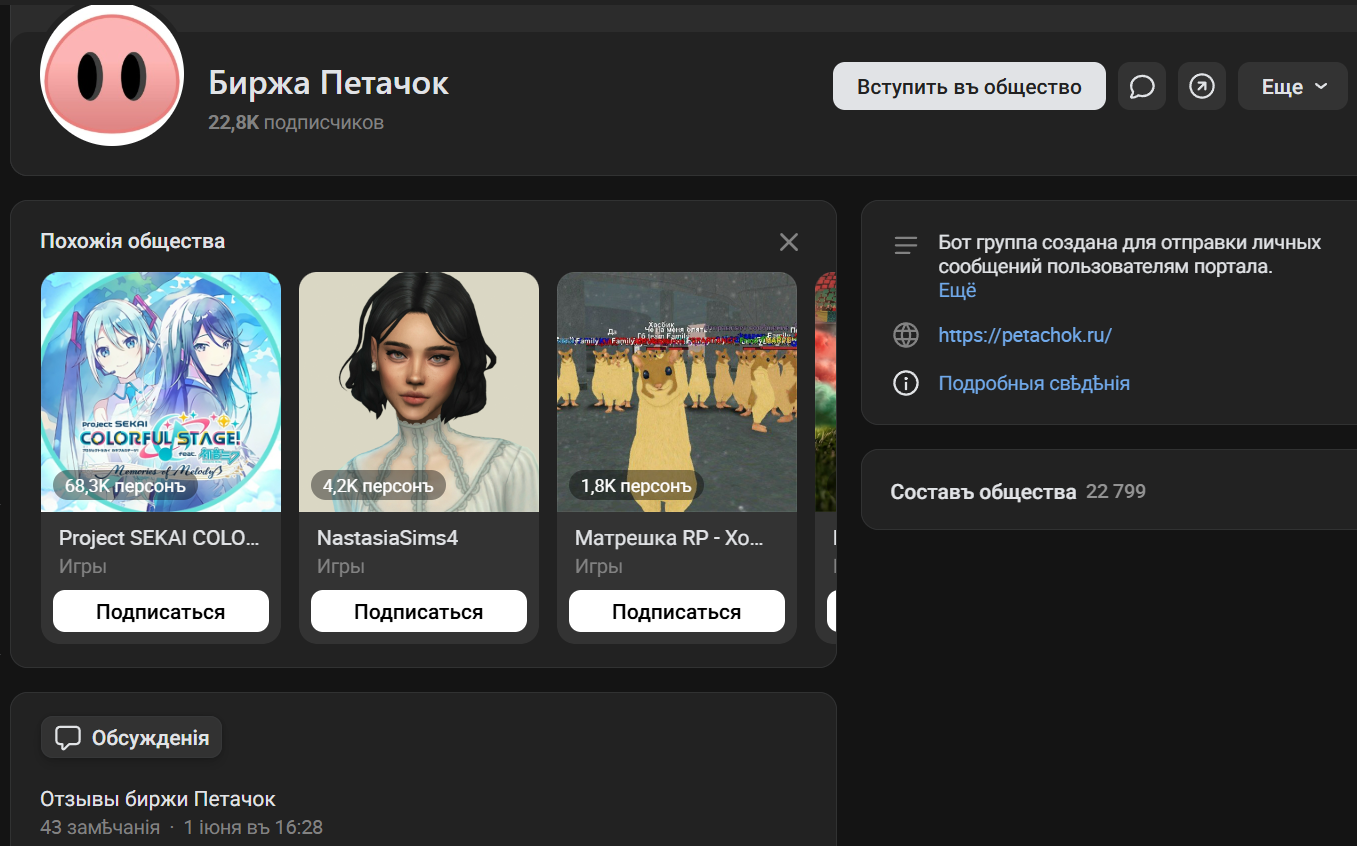Open NastasiaSims4 community thumbnail
Screen dimensions: 1357x846
(x=419, y=392)
